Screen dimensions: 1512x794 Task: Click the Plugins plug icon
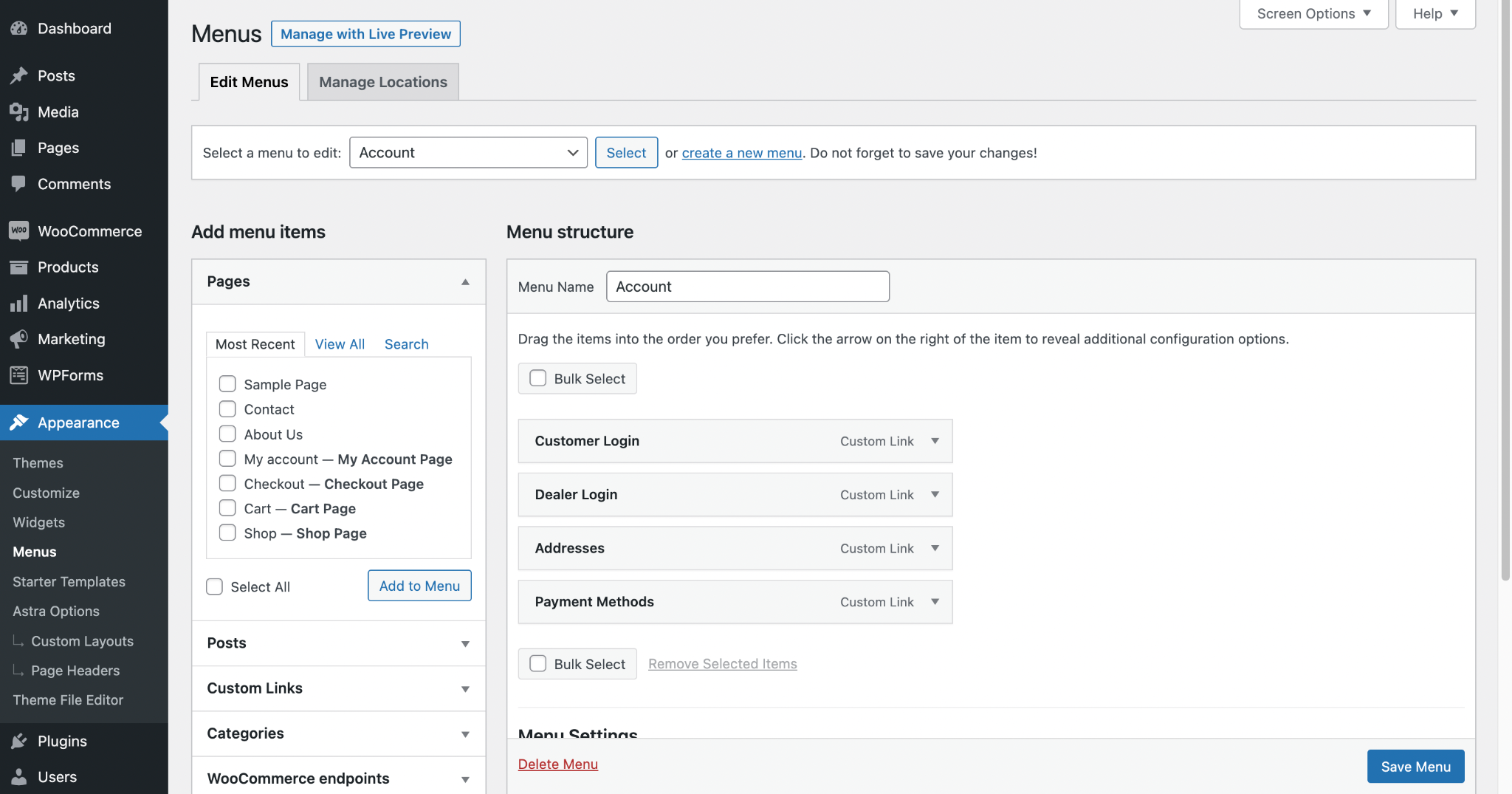pyautogui.click(x=19, y=741)
